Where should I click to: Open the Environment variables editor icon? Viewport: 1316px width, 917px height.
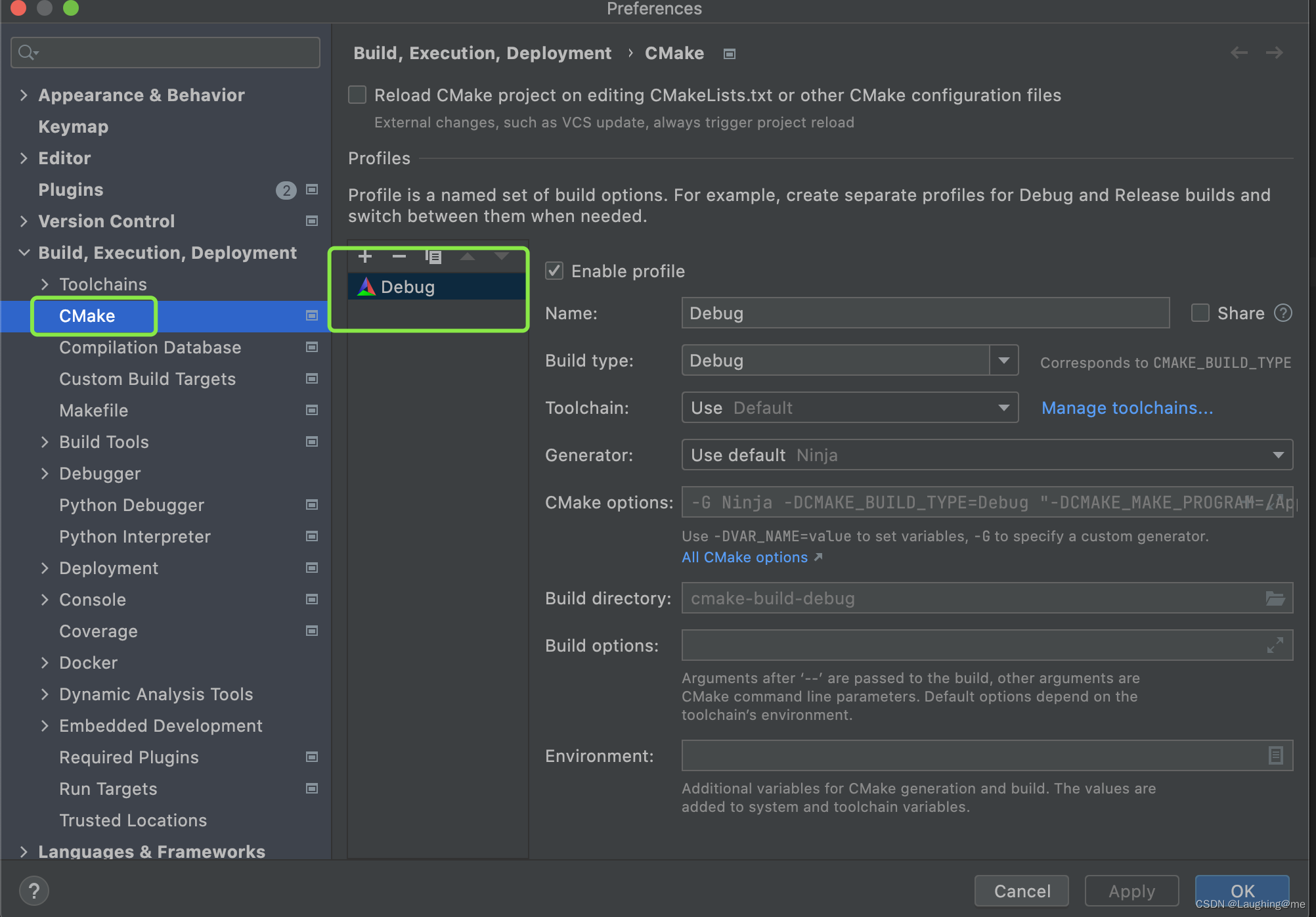pos(1275,755)
